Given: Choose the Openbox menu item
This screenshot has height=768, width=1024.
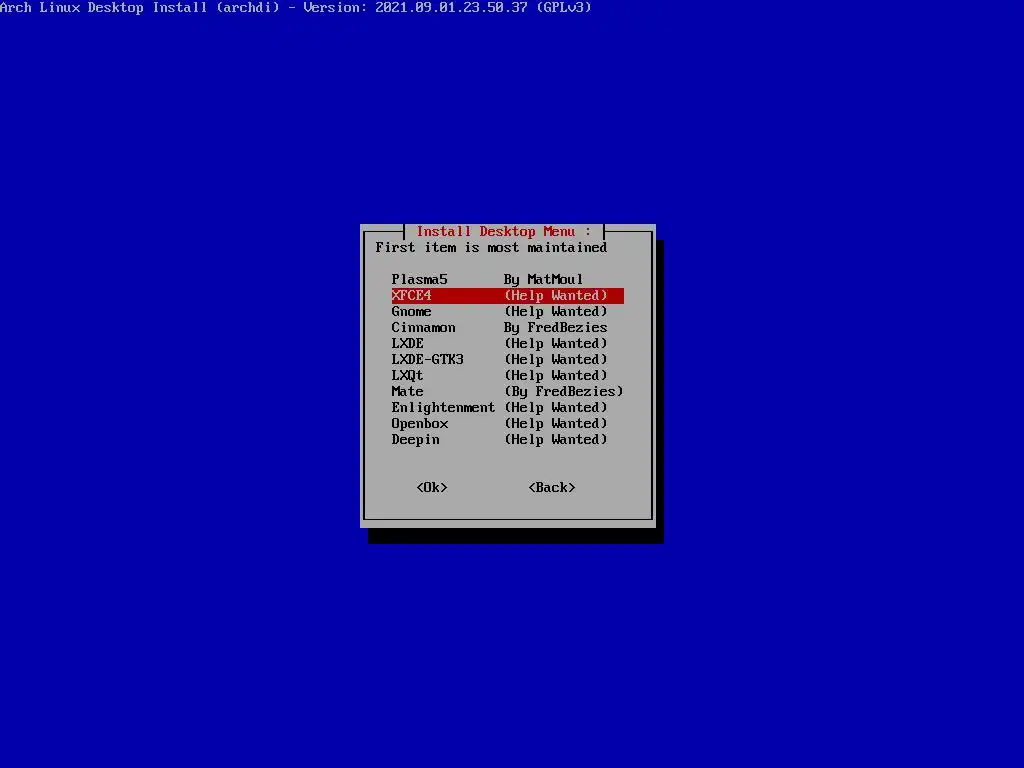Looking at the screenshot, I should [x=507, y=424].
